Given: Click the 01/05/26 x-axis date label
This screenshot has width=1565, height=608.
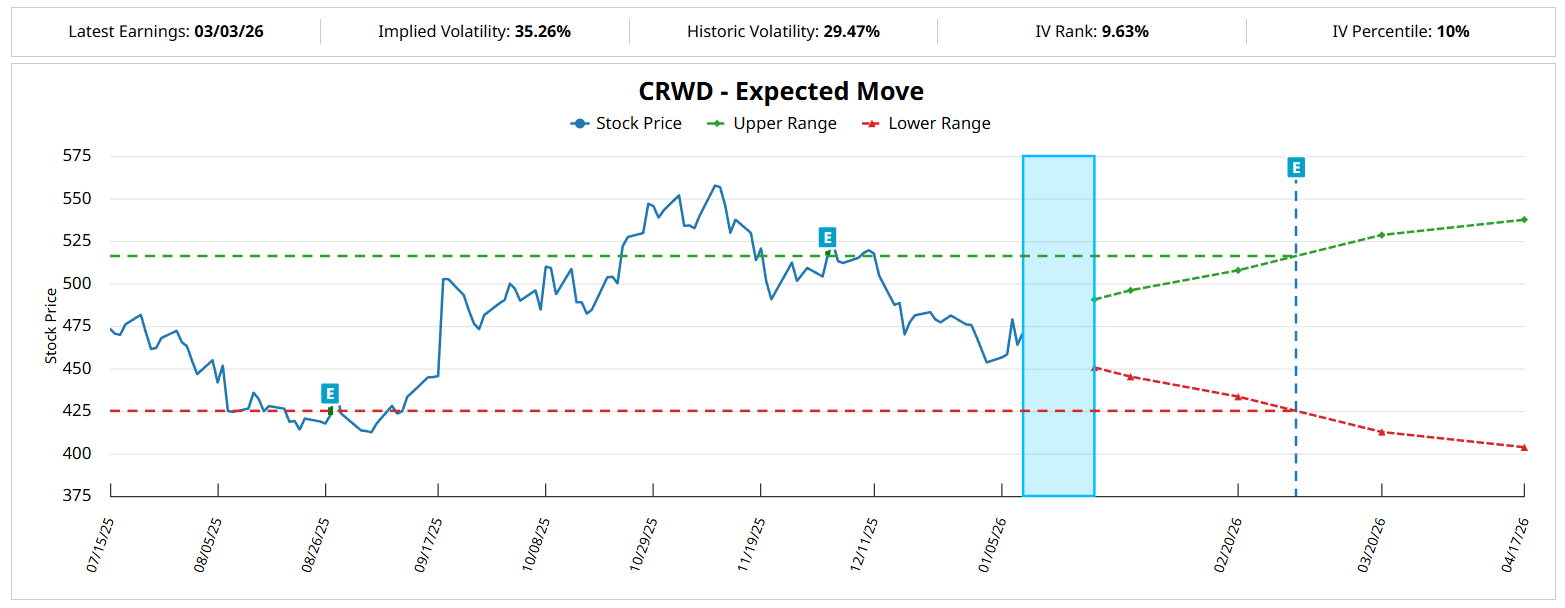Looking at the screenshot, I should [x=992, y=545].
